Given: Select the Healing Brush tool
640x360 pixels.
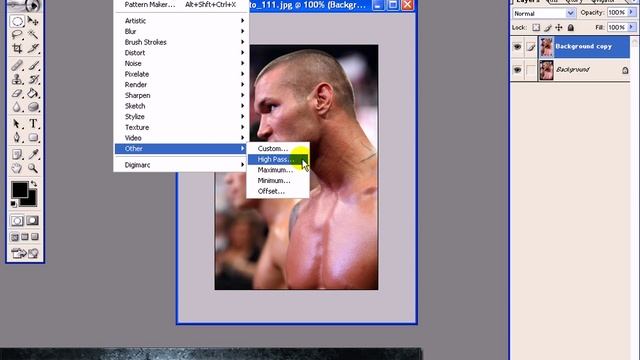Looking at the screenshot, I should pyautogui.click(x=17, y=65).
